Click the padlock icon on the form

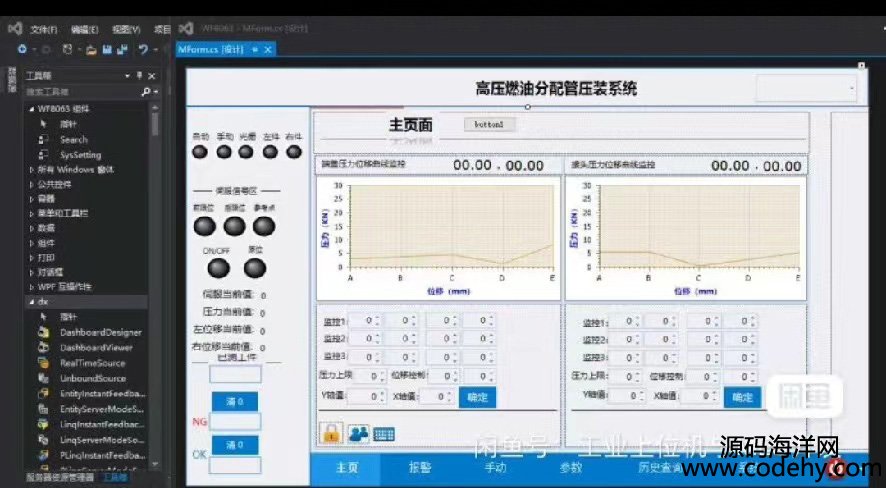coord(331,432)
